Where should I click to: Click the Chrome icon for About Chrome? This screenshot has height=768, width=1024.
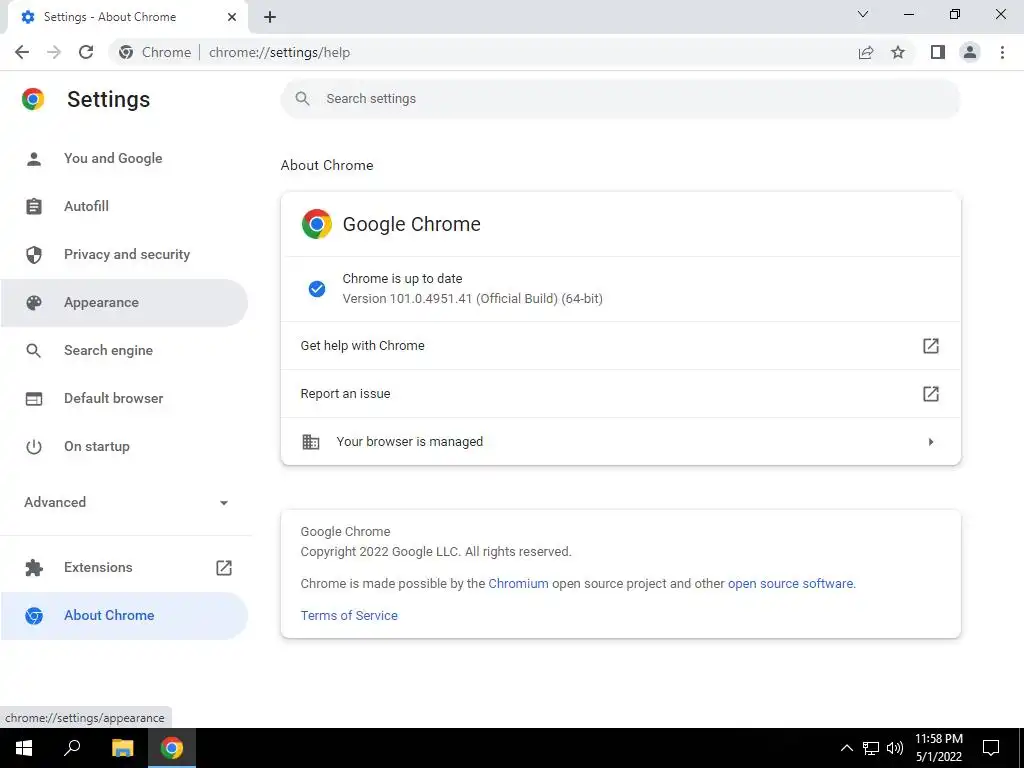click(33, 616)
